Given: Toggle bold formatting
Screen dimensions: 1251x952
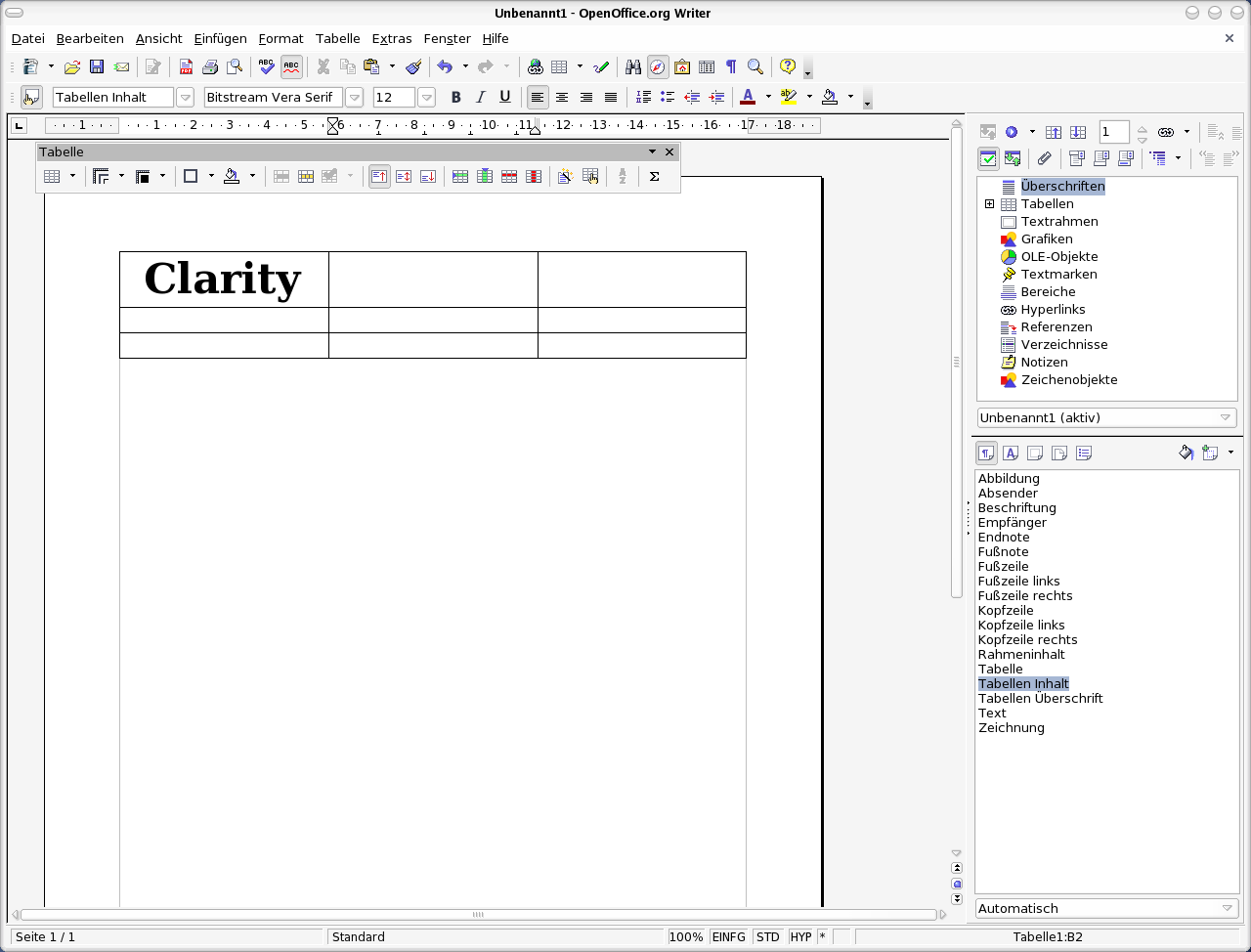Looking at the screenshot, I should tap(455, 97).
